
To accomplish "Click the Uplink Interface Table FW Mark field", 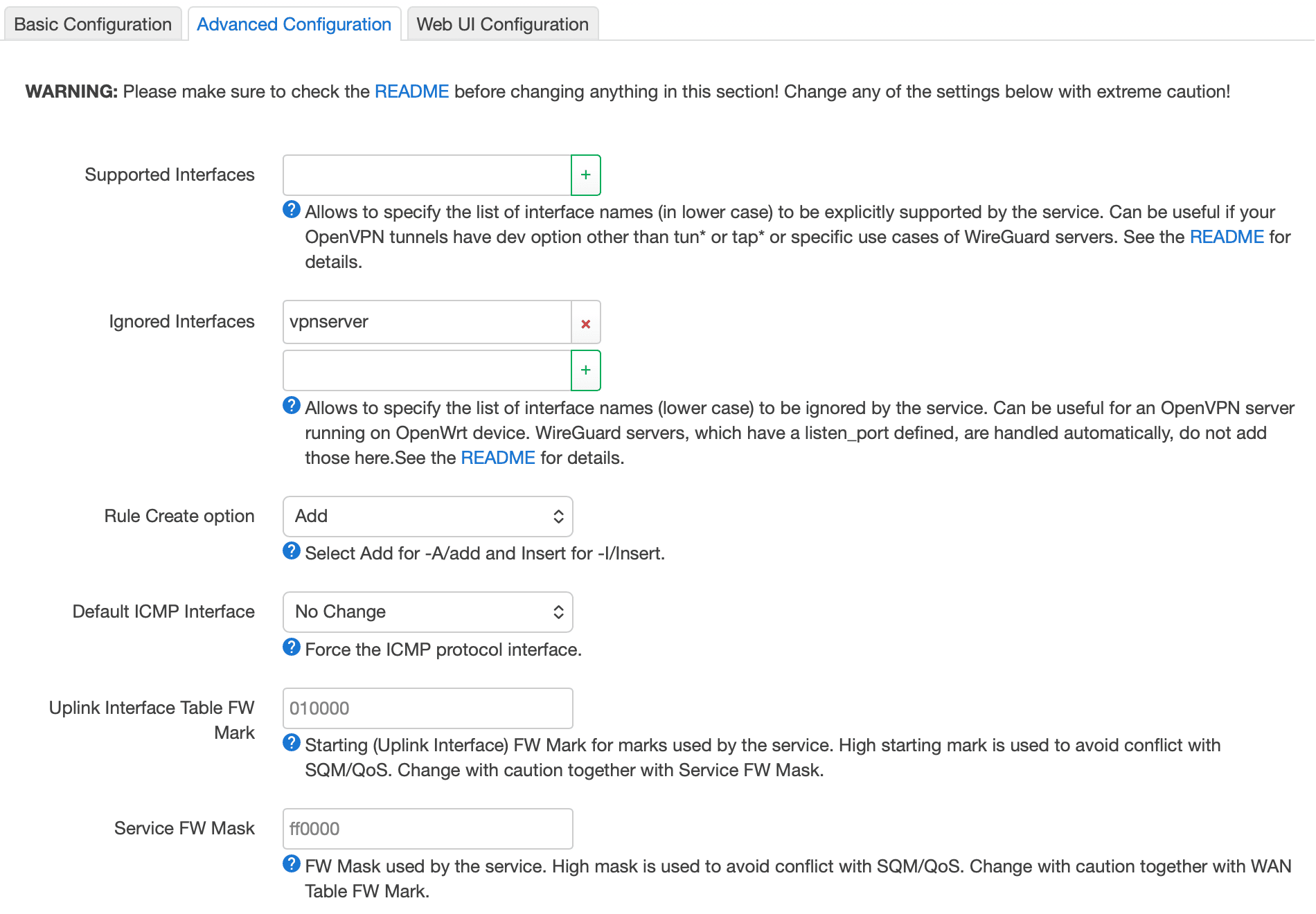I will click(427, 708).
